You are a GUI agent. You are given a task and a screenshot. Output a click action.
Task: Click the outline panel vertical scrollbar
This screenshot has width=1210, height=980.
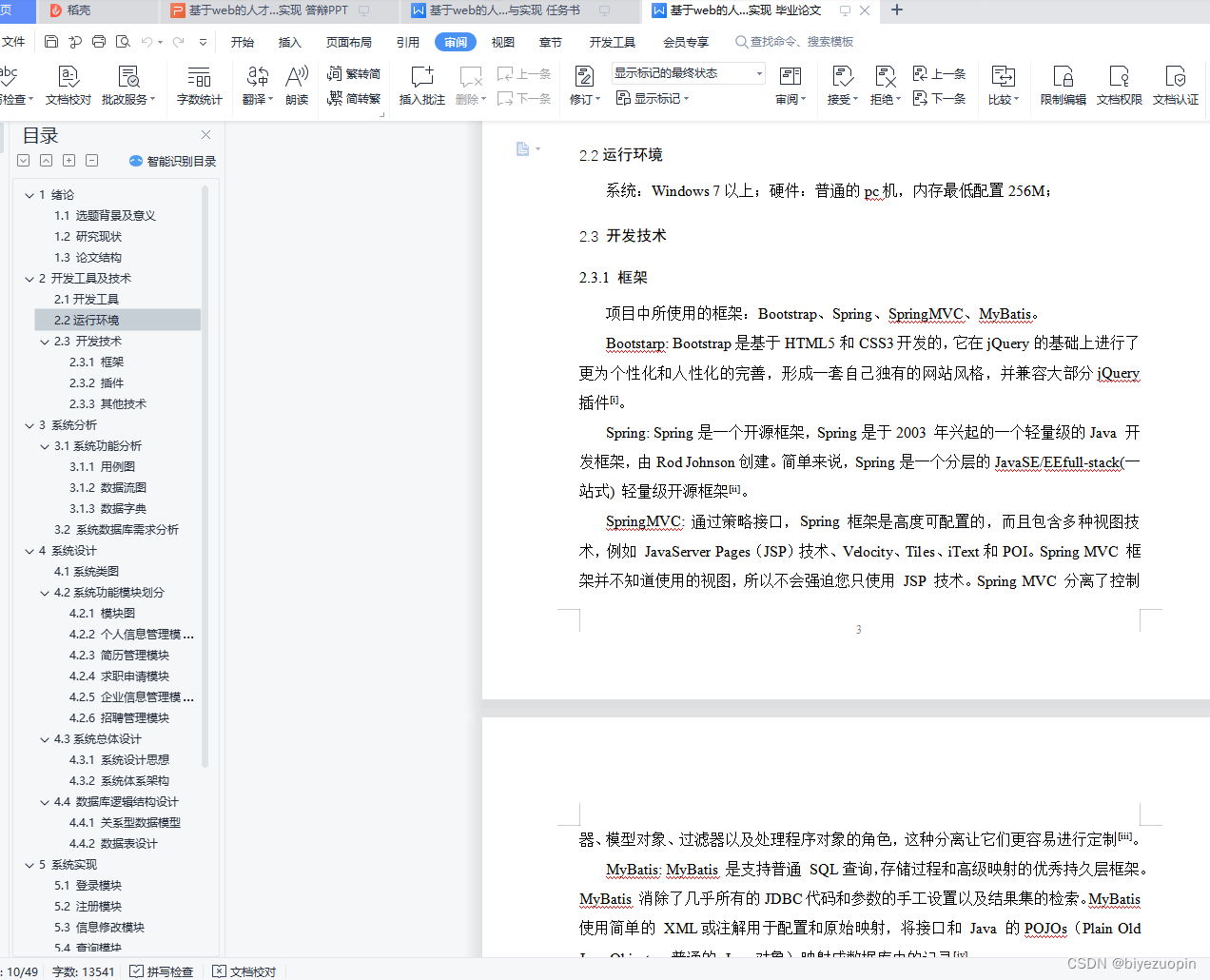coord(205,476)
